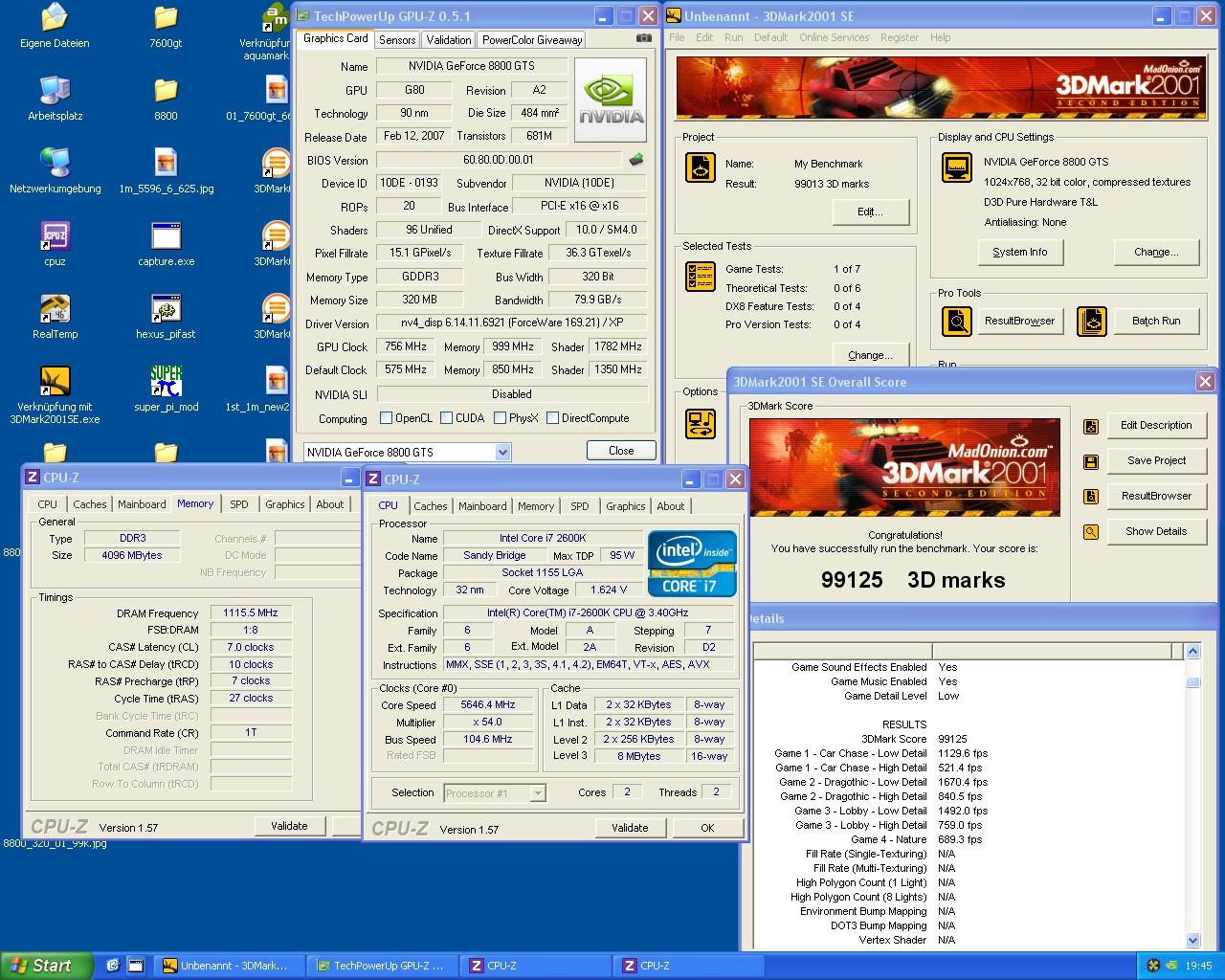Click Change... button in Display and CPU Settings
This screenshot has width=1225, height=980.
point(1156,252)
